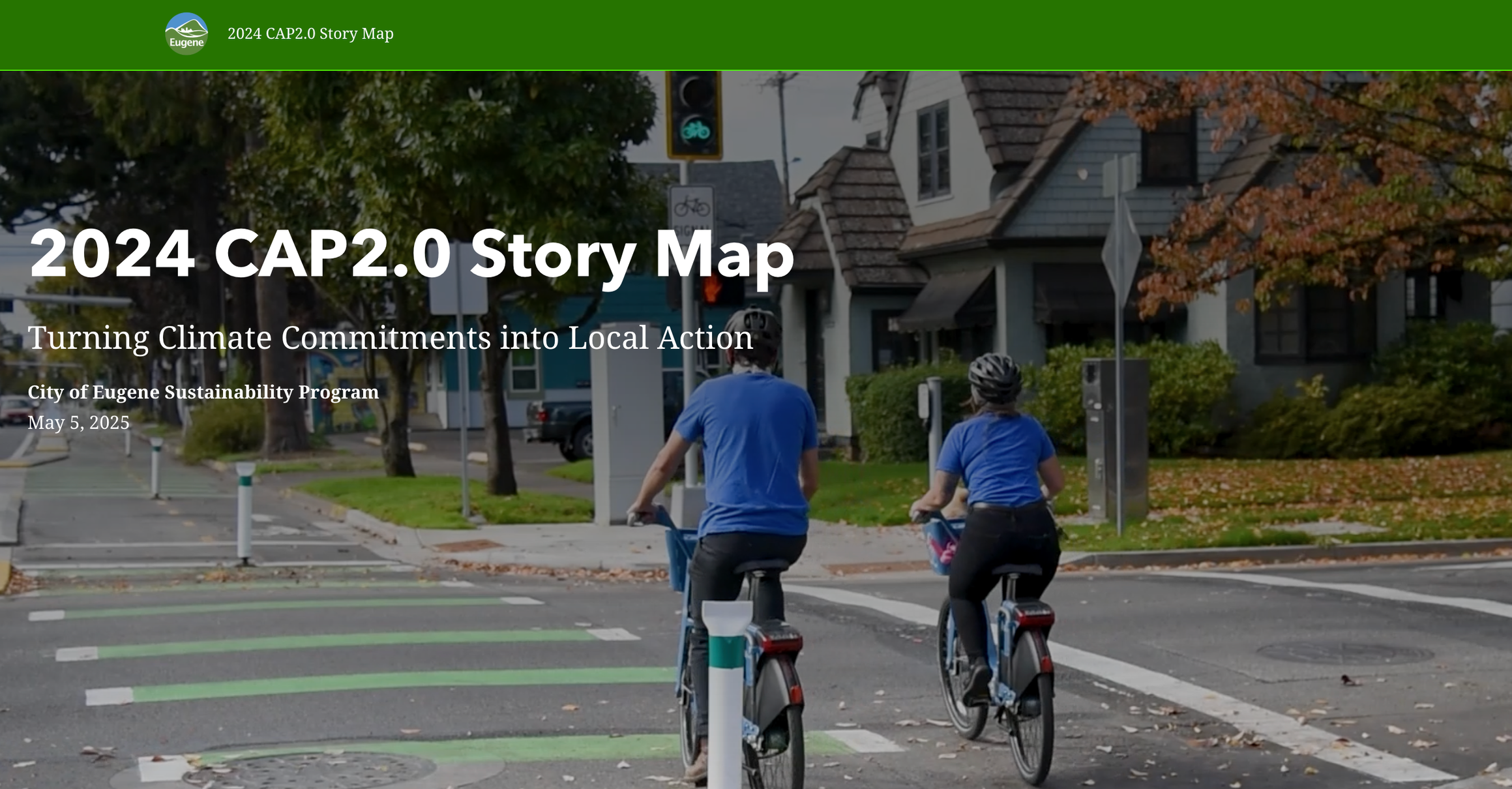Screen dimensions: 1512x789
Task: Click the red pedestrian hand signal
Action: tap(713, 288)
